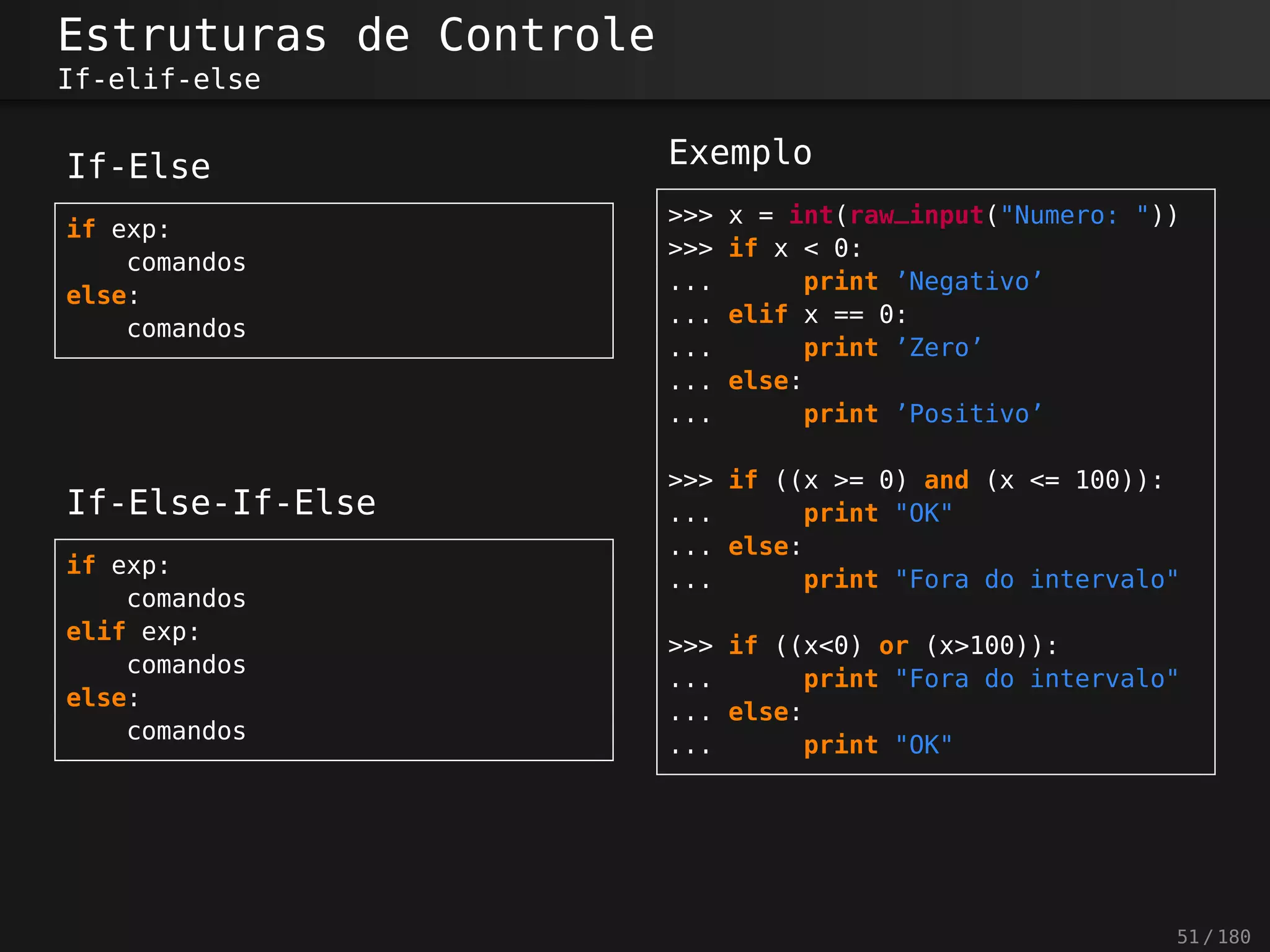Click 'if exp:' in the If-Else box
Screen dimensions: 1270x952
(x=118, y=230)
